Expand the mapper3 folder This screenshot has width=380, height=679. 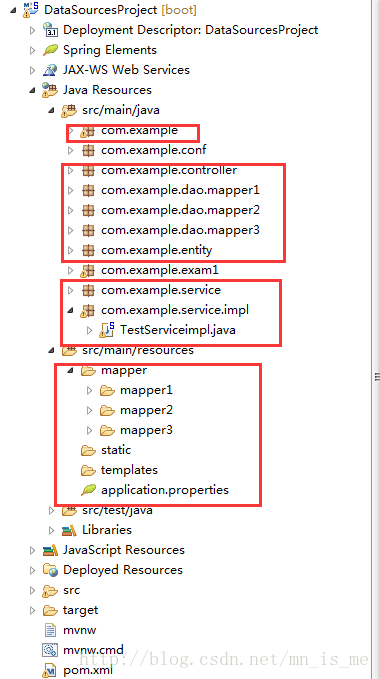click(x=90, y=430)
